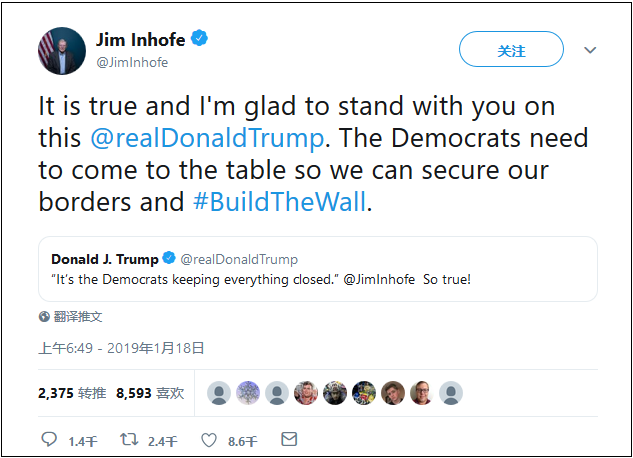Open the #BuildTheWall hashtag link
Screen dimensions: 633x458
279,202
